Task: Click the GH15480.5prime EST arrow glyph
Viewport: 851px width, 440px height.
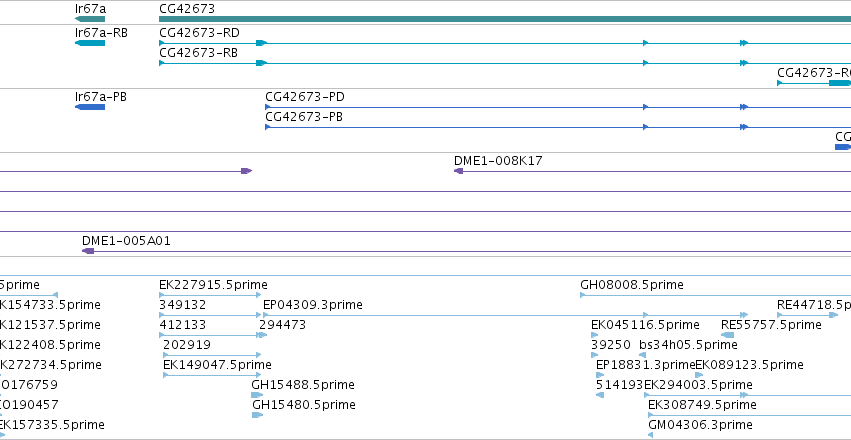Action: pos(257,415)
